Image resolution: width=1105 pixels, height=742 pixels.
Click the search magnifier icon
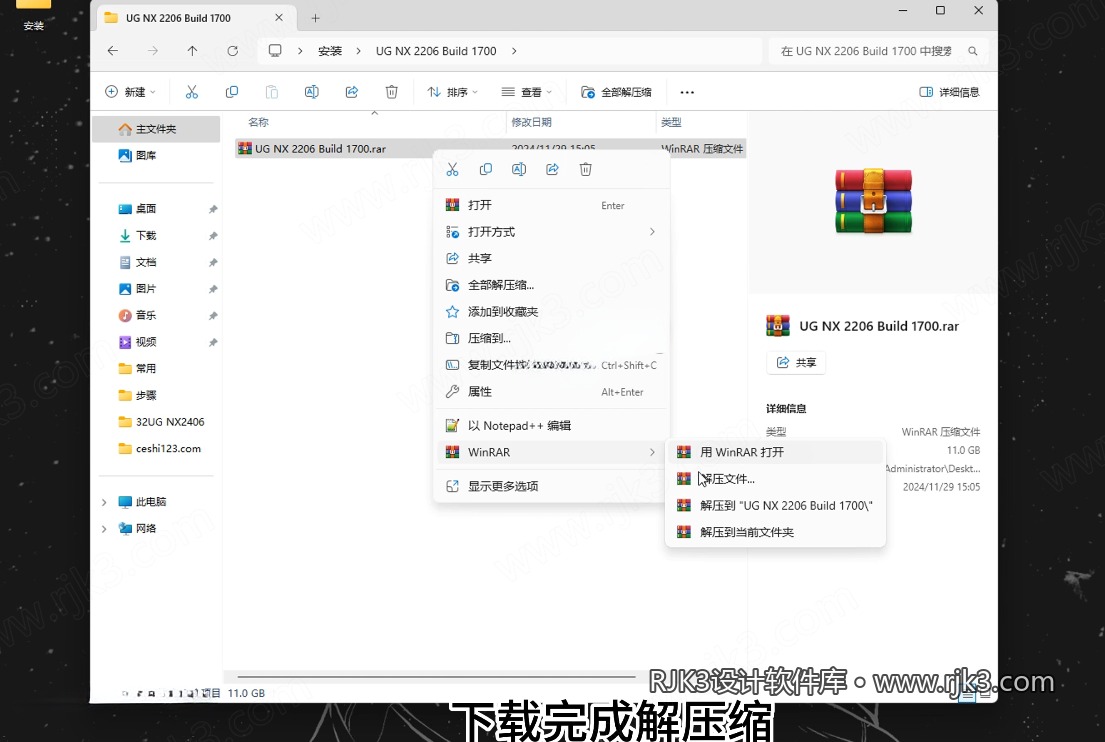point(973,51)
